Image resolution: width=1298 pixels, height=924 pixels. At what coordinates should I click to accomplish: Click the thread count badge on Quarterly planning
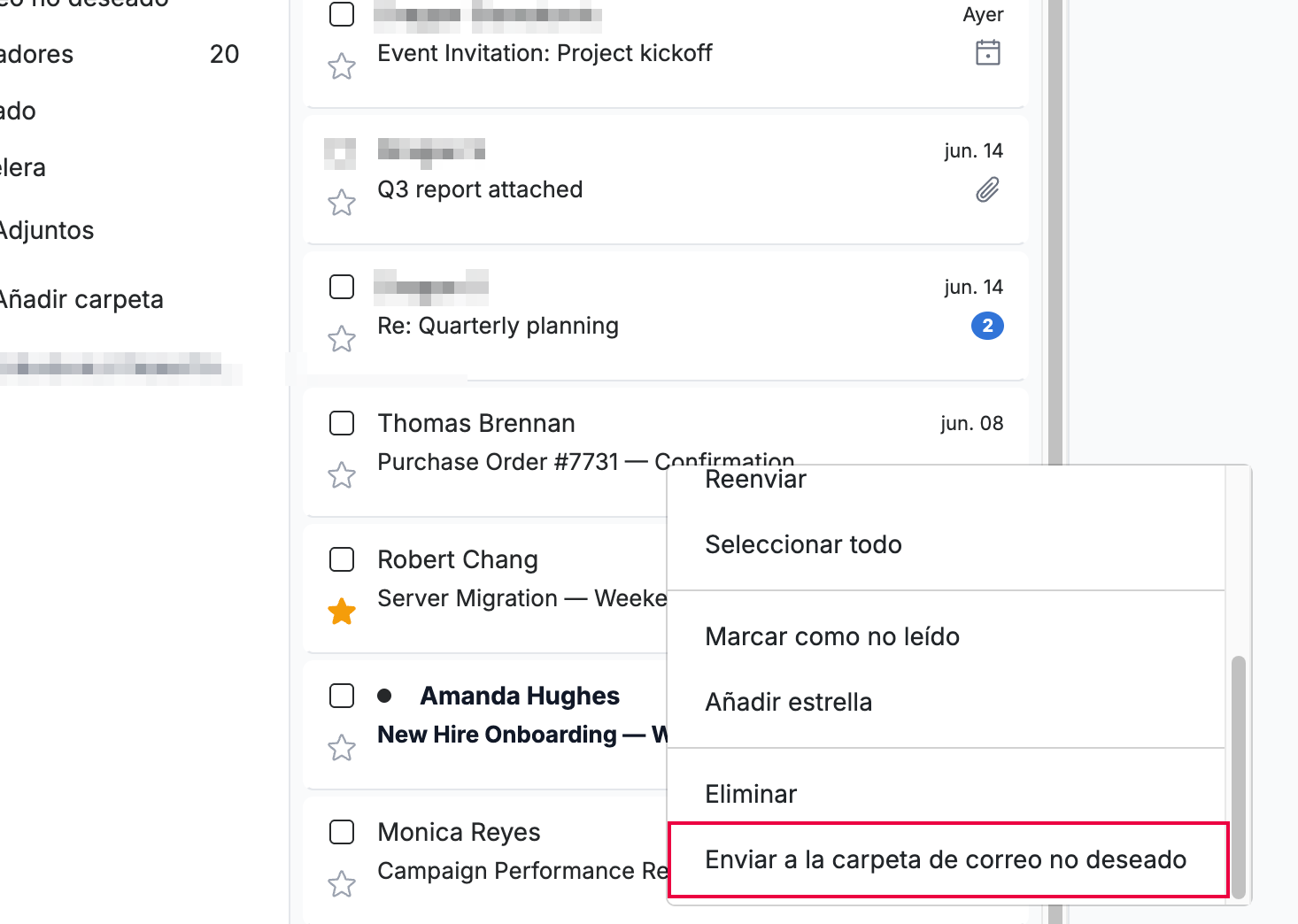coord(988,326)
